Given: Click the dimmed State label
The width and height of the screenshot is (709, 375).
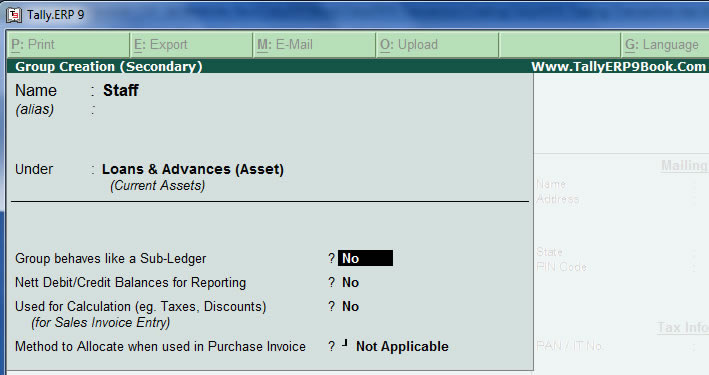Looking at the screenshot, I should (549, 252).
